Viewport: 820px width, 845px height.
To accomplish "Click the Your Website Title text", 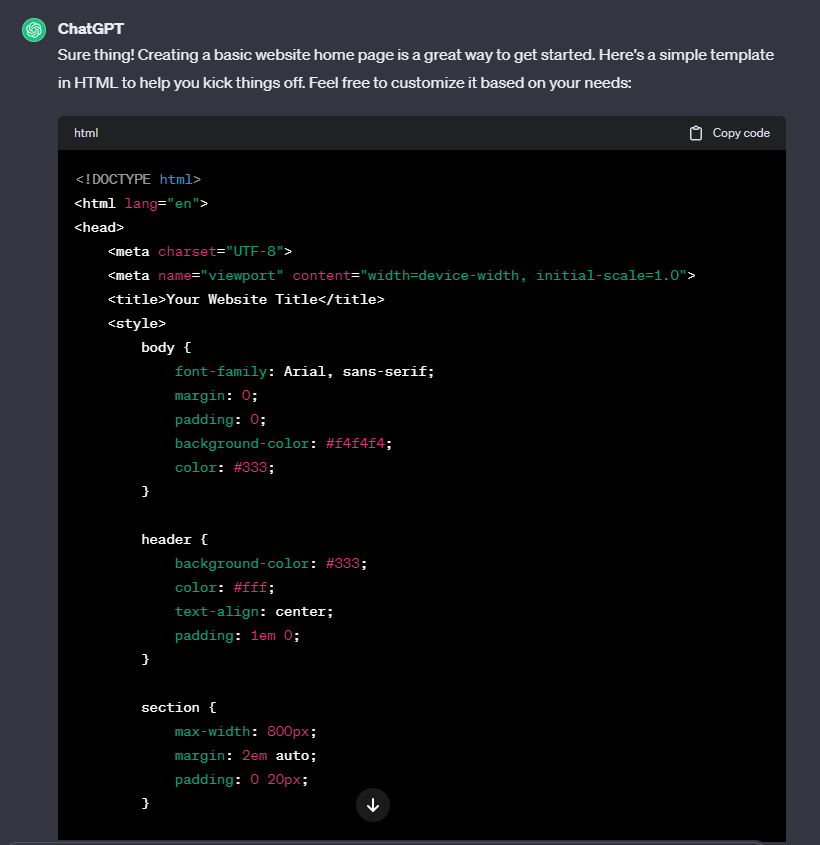I will (x=240, y=299).
